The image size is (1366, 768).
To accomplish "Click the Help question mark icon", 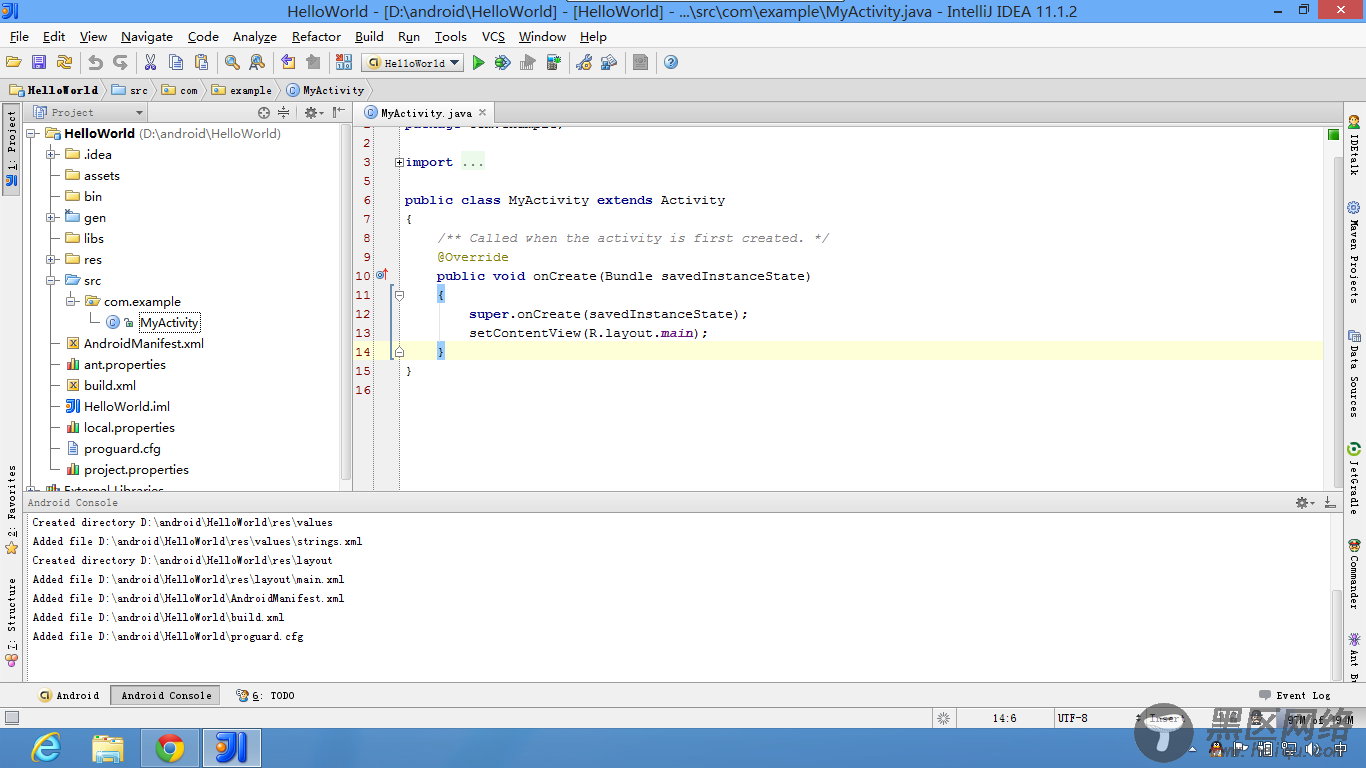I will coord(671,62).
